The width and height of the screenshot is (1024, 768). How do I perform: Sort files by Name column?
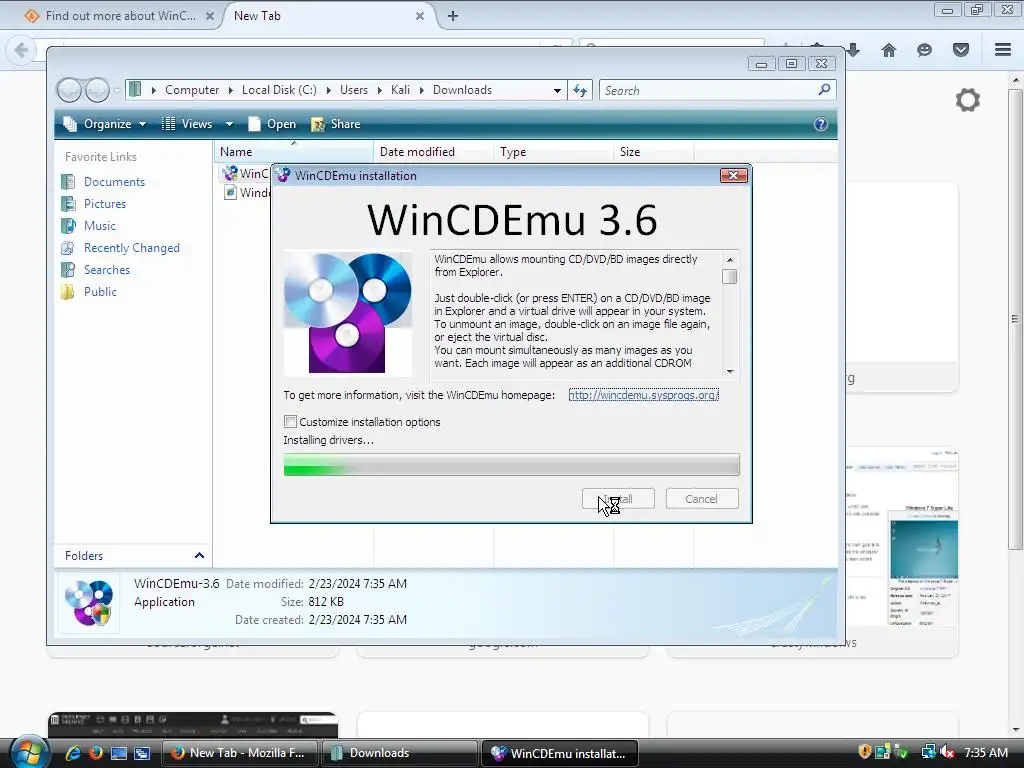[x=294, y=152]
